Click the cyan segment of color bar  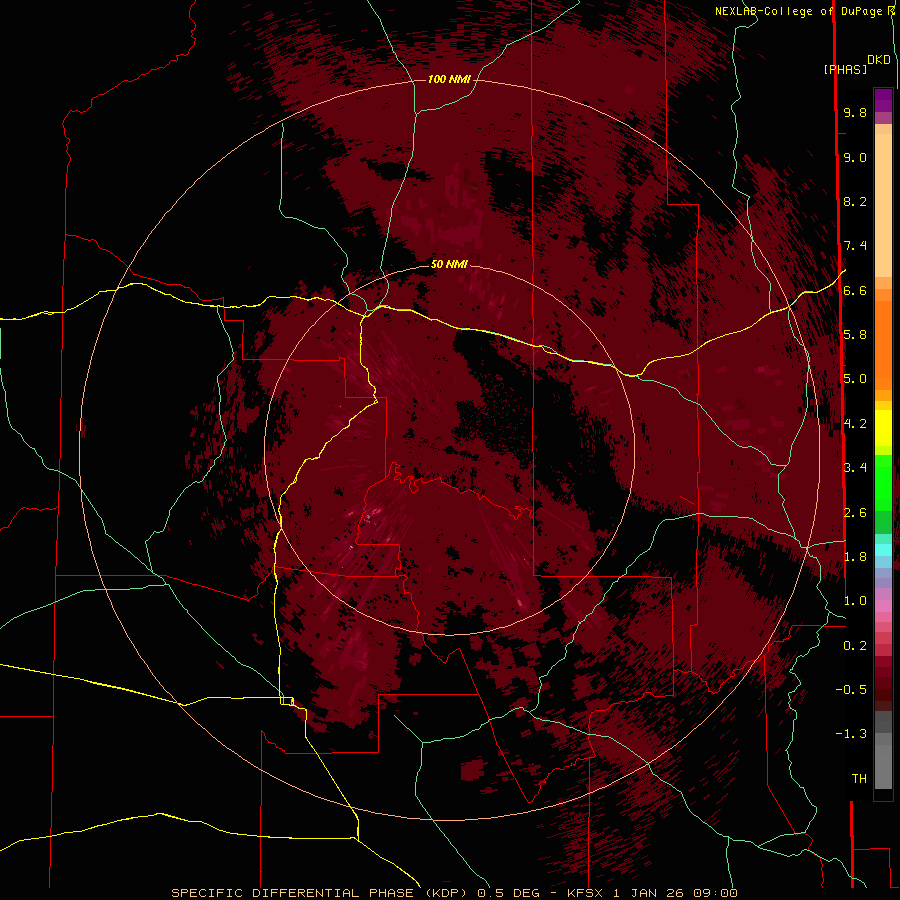tap(883, 550)
